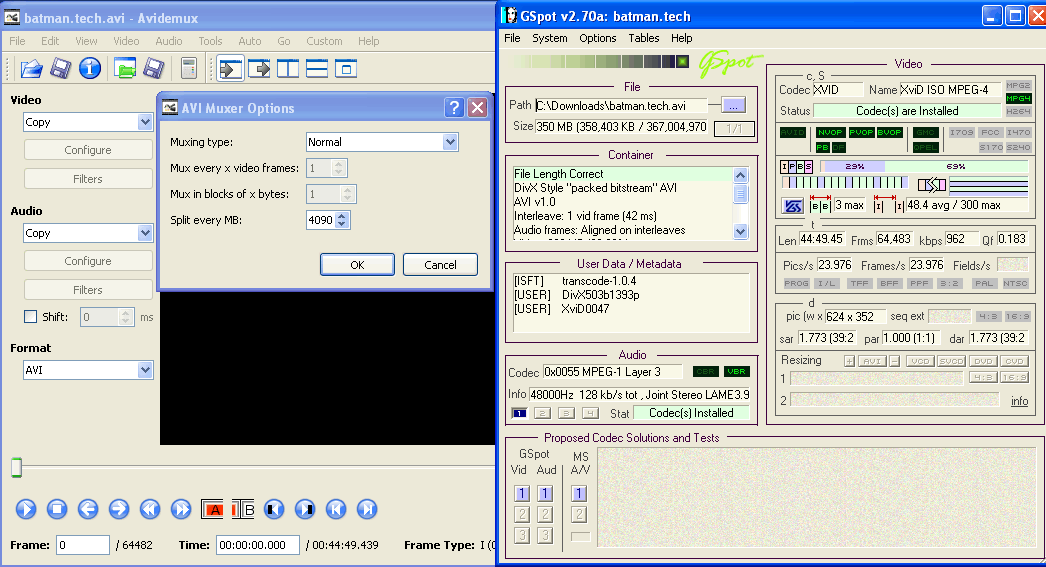This screenshot has height=567, width=1046.
Task: Increase Split every MB spinner value
Action: [x=342, y=215]
